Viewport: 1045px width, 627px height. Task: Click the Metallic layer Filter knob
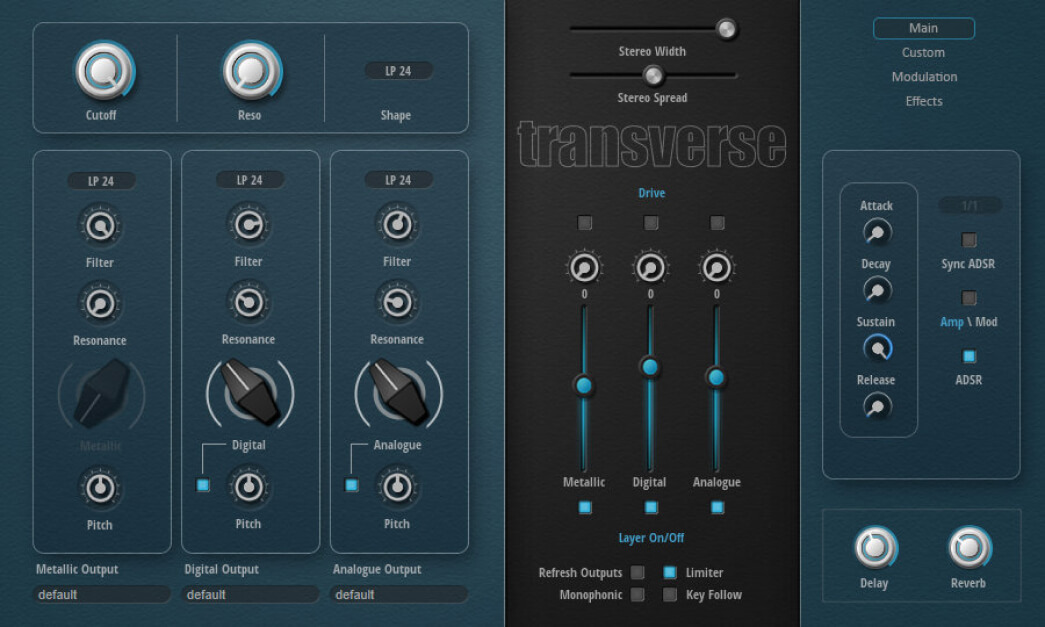pos(100,227)
